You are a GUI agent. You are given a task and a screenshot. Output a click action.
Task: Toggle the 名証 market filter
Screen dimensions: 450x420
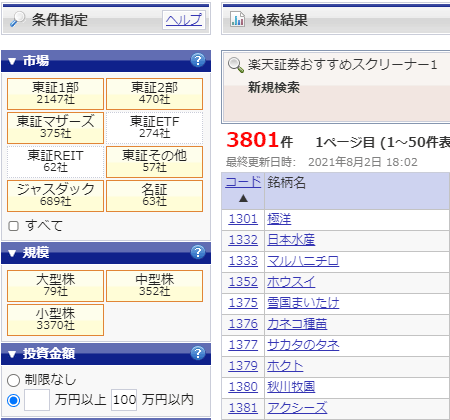click(154, 196)
